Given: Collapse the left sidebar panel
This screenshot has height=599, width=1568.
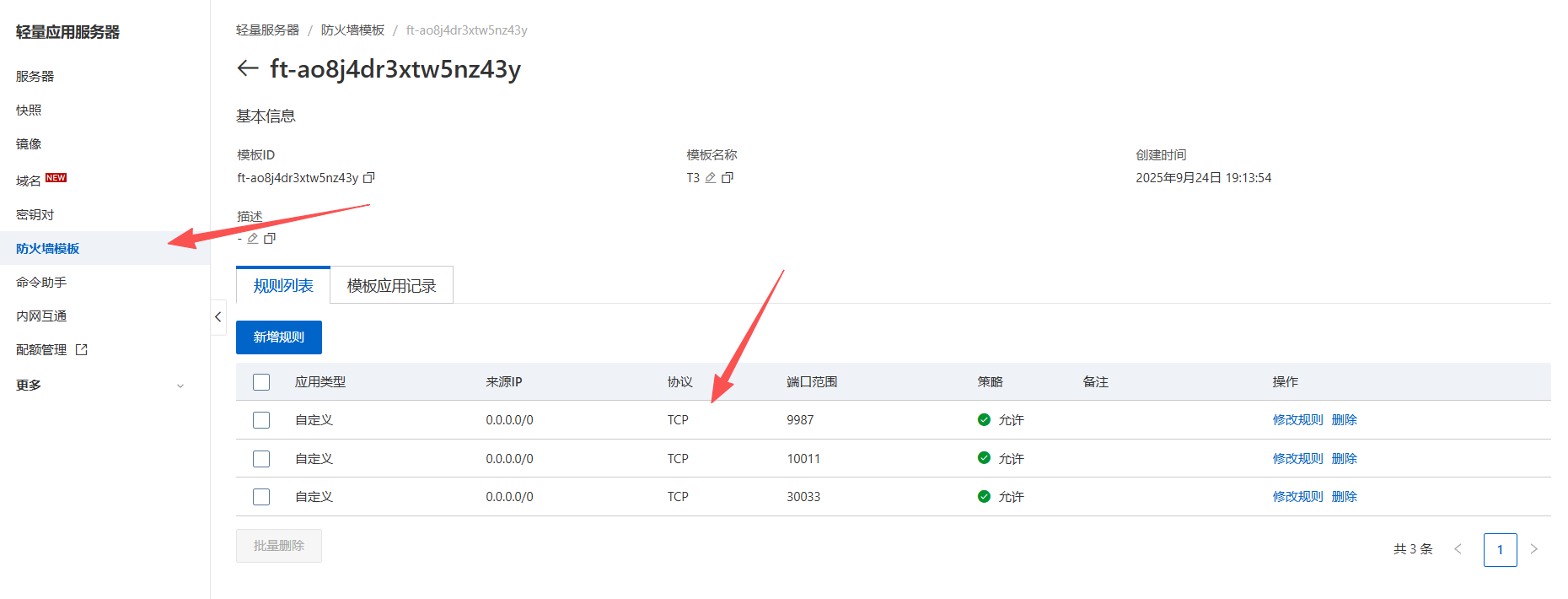Looking at the screenshot, I should (217, 317).
